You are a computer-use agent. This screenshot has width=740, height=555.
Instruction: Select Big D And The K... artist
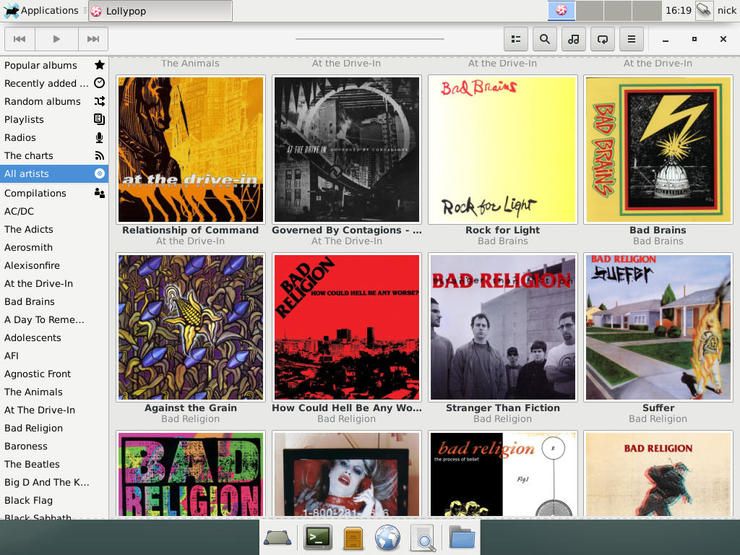coord(54,482)
